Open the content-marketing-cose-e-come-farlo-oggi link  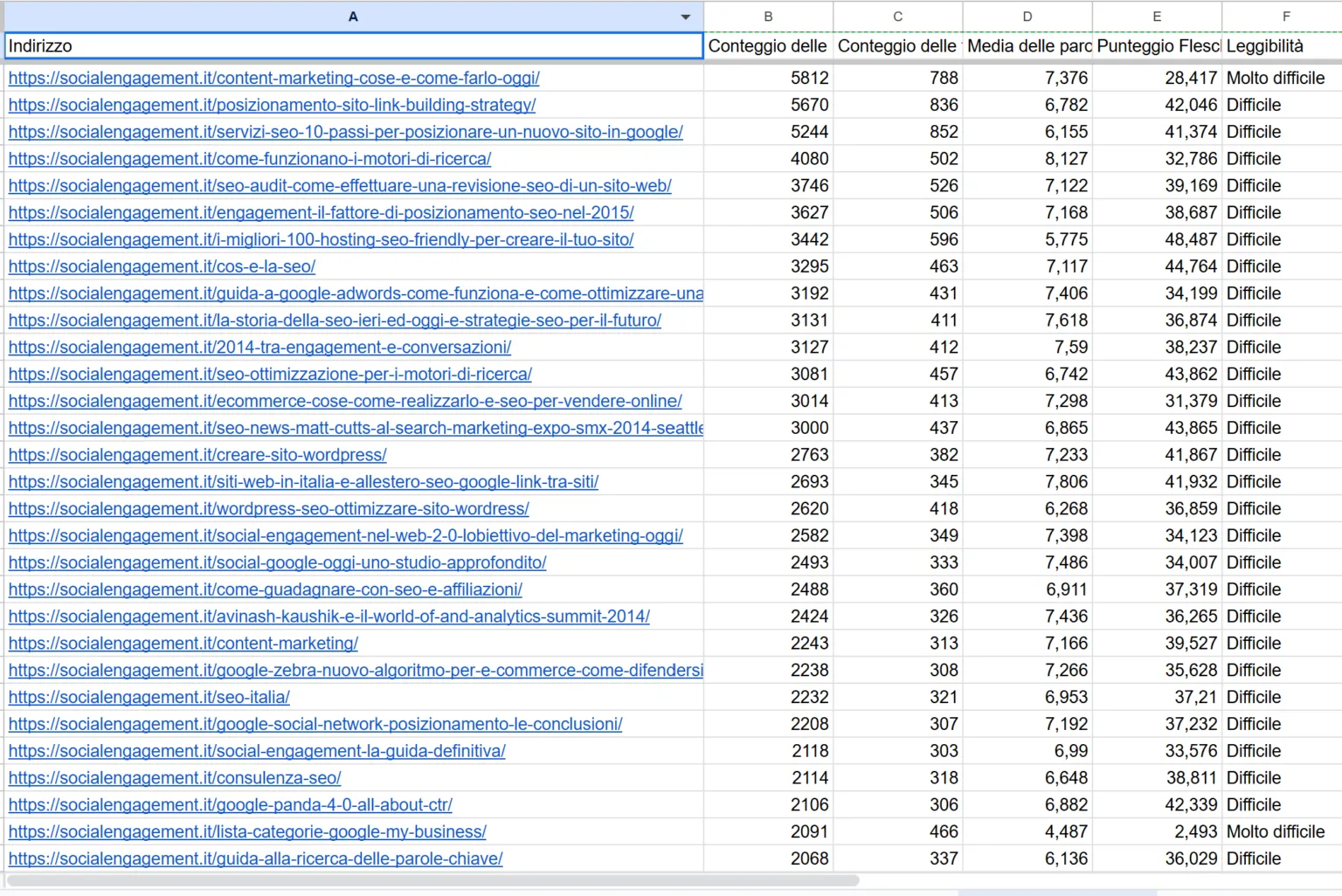tap(273, 78)
